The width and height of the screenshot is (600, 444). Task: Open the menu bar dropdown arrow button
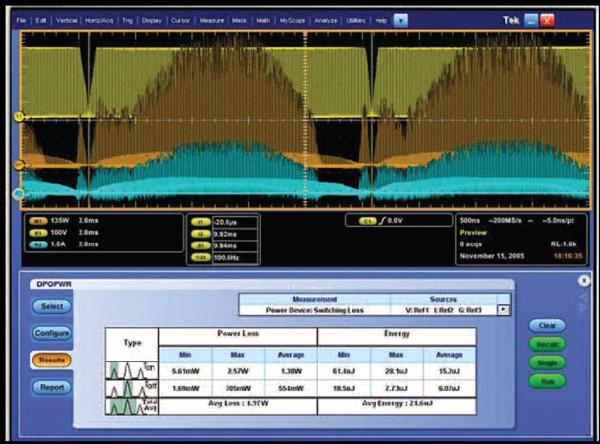[x=400, y=19]
